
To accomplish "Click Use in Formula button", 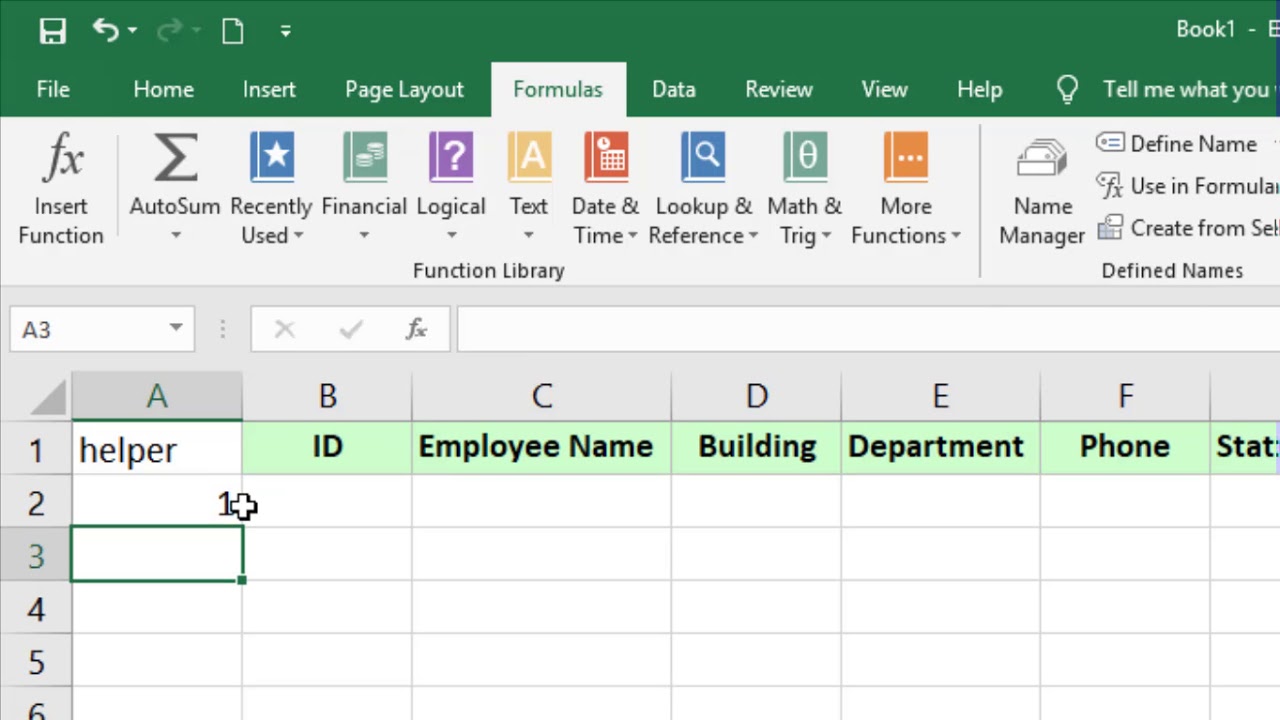I will coord(1188,186).
